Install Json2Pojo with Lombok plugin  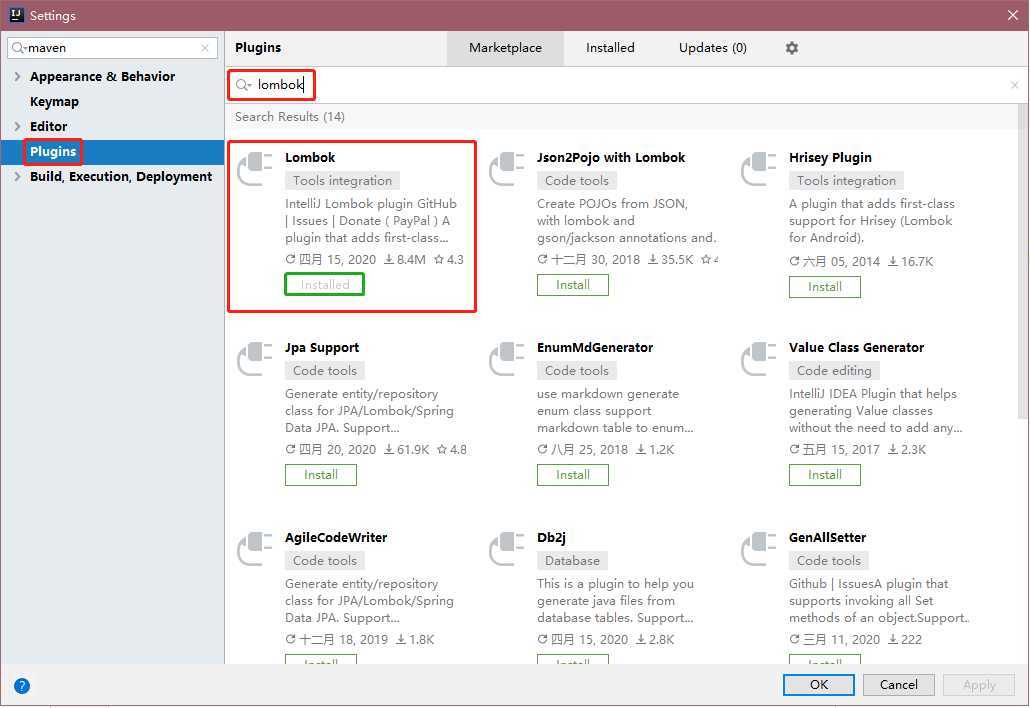[573, 285]
